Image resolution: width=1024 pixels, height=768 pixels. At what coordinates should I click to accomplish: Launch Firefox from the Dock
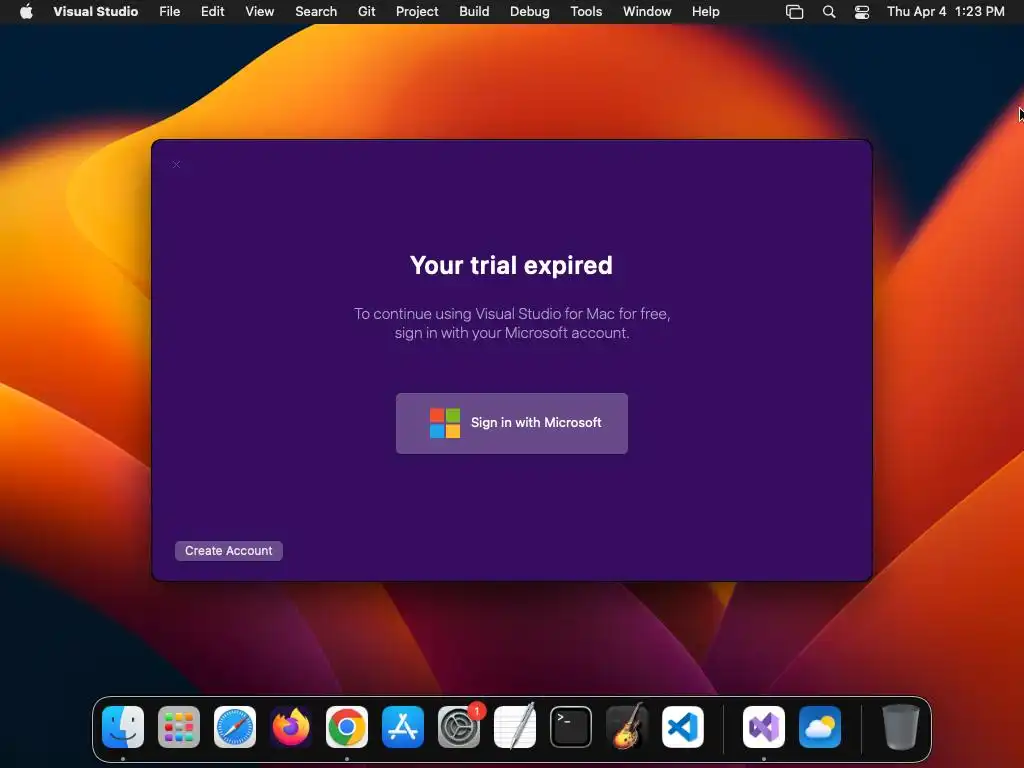(x=291, y=727)
